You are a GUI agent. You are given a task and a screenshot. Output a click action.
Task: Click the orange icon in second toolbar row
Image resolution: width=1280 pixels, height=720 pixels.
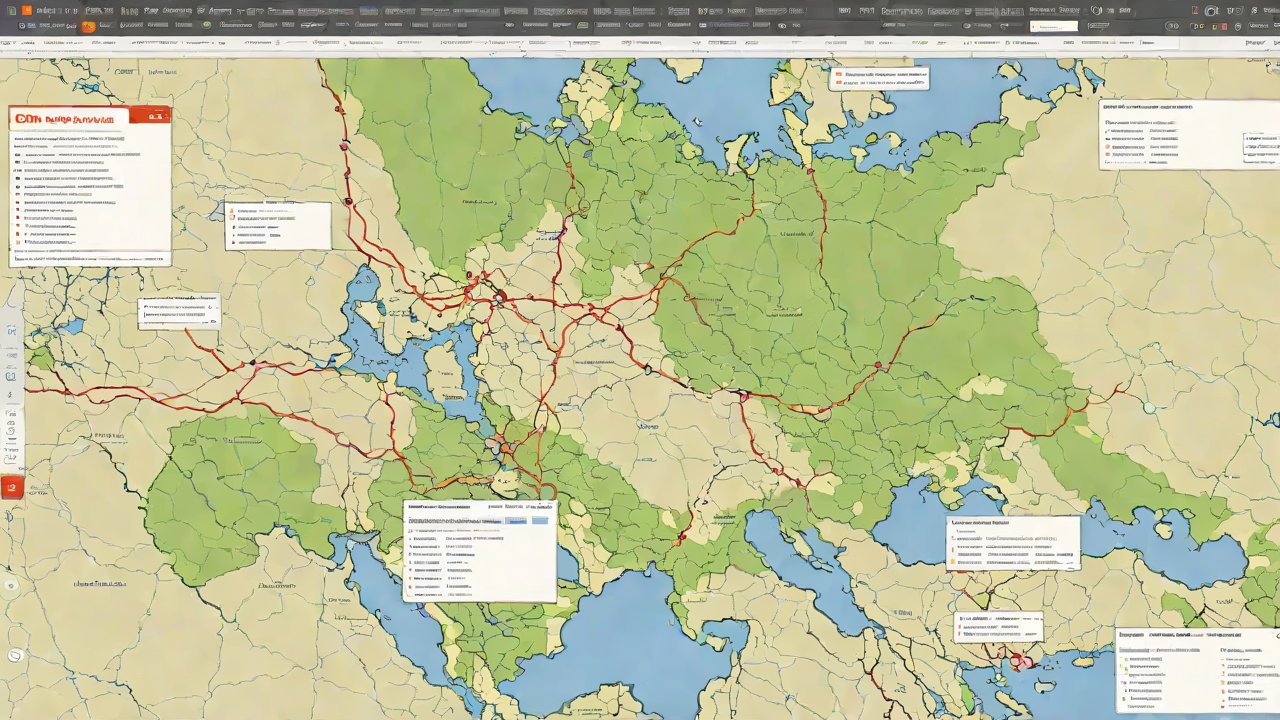tap(88, 26)
